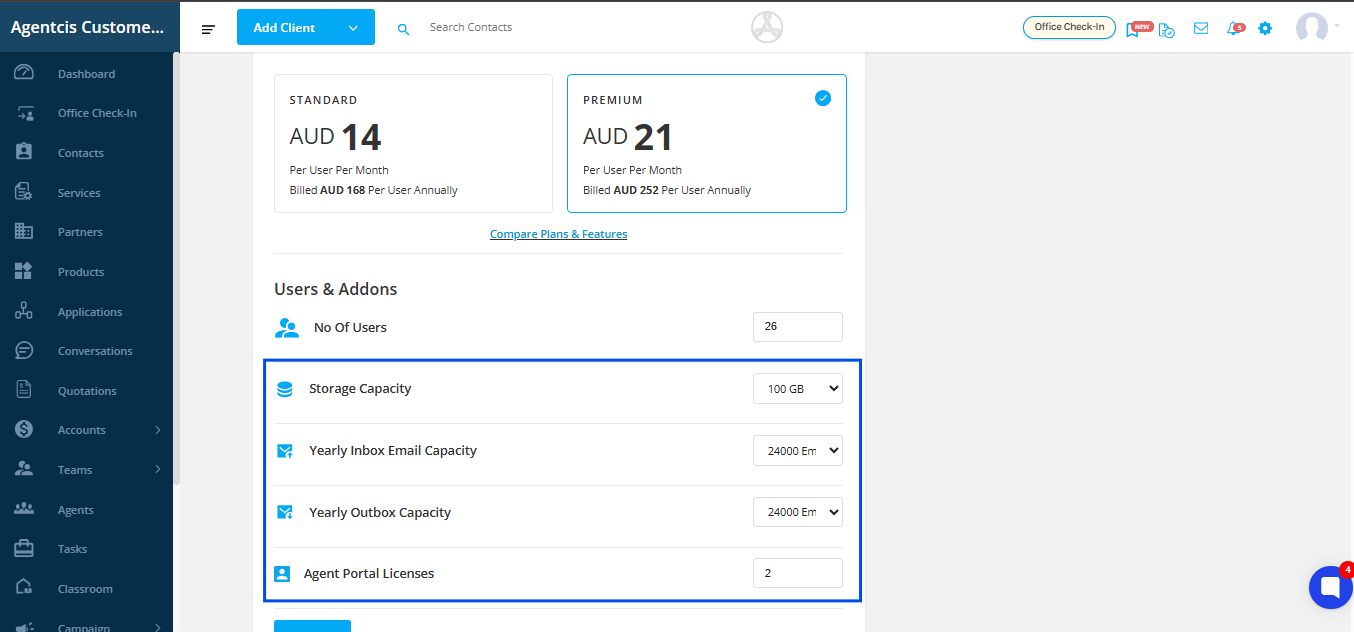Open the Yearly Outbox Capacity dropdown
The width and height of the screenshot is (1354, 632).
[x=797, y=513]
